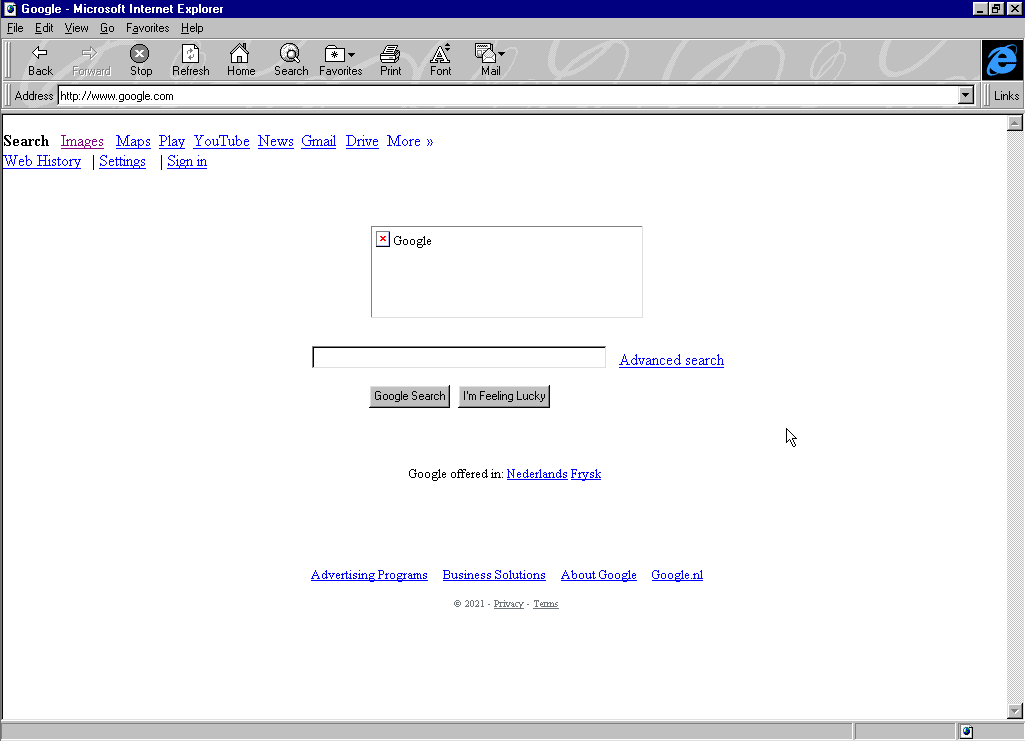Open the Favorites menu in the menu bar

[x=147, y=28]
